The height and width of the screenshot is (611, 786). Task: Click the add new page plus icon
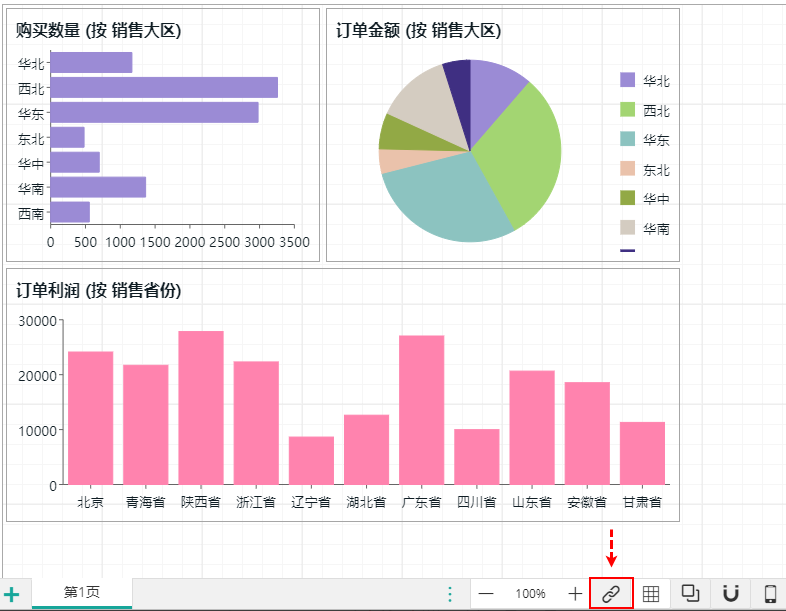(x=12, y=594)
